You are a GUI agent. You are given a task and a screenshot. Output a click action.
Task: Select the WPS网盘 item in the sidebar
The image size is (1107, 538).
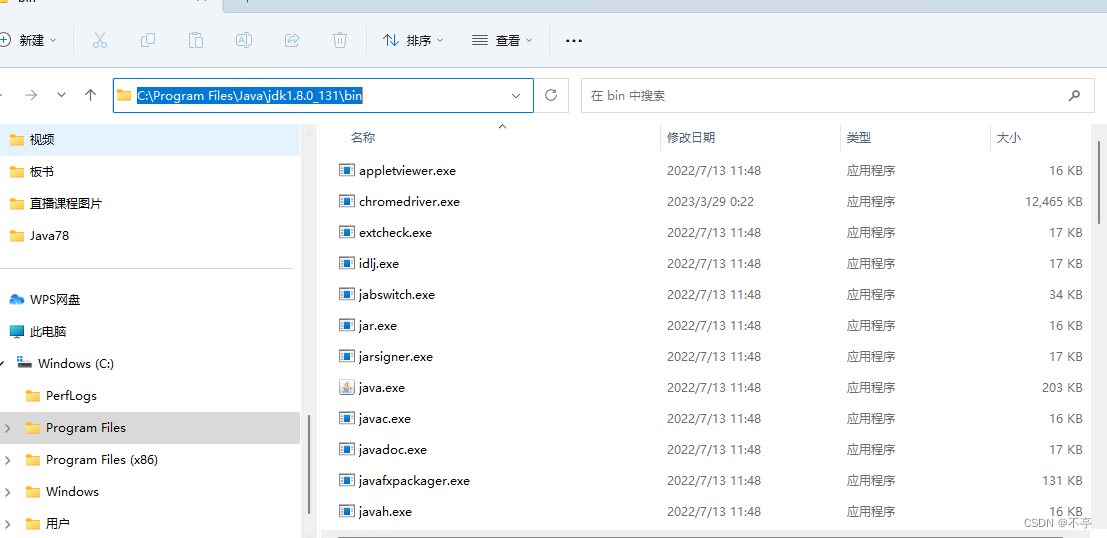click(x=55, y=299)
